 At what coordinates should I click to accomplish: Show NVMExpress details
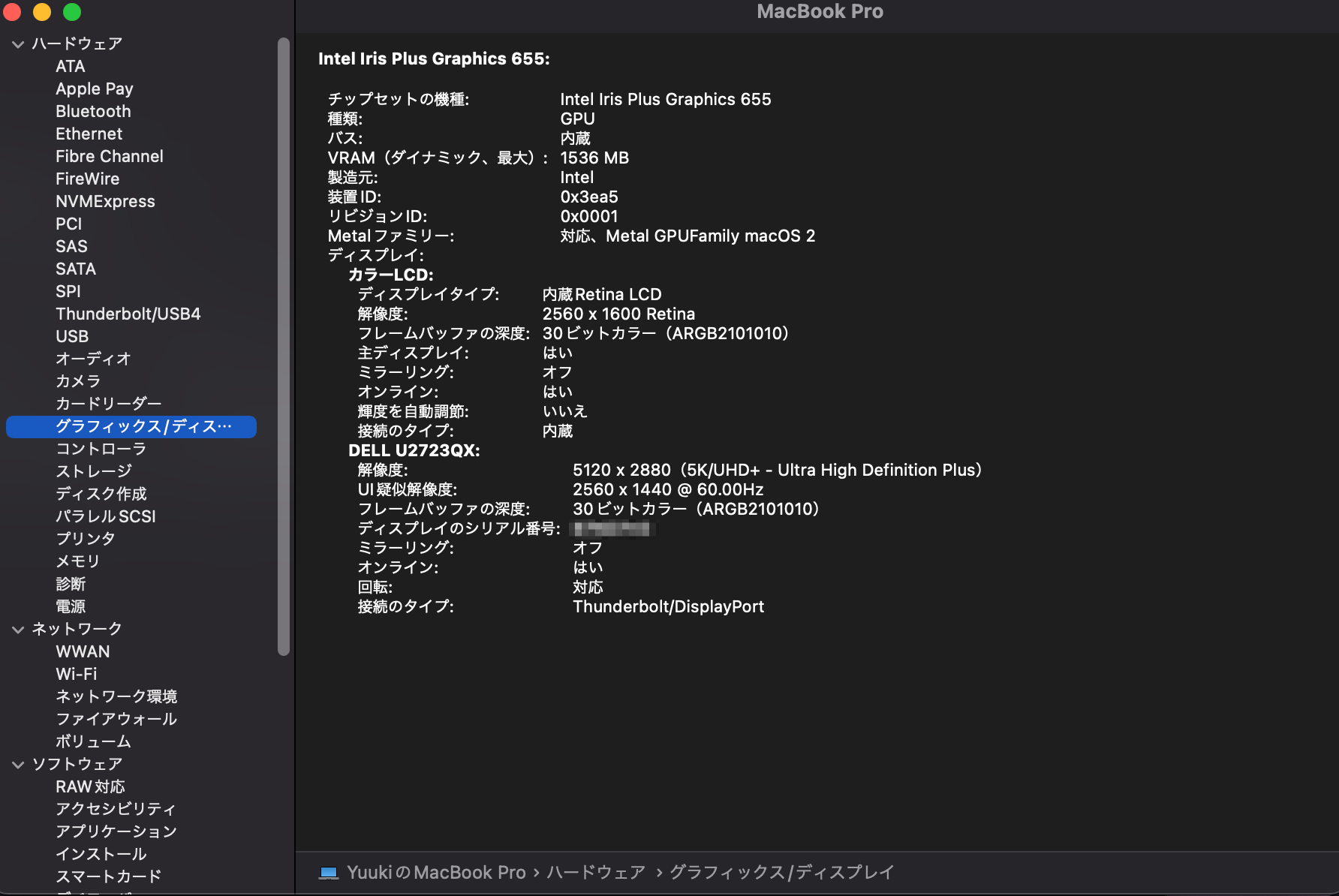(105, 202)
